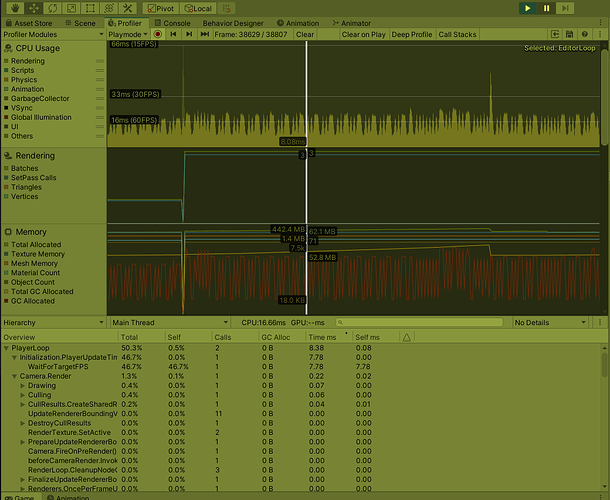This screenshot has height=500, width=610.
Task: Toggle the Rendering color swatch in CPU Usage
Action: 6,60
